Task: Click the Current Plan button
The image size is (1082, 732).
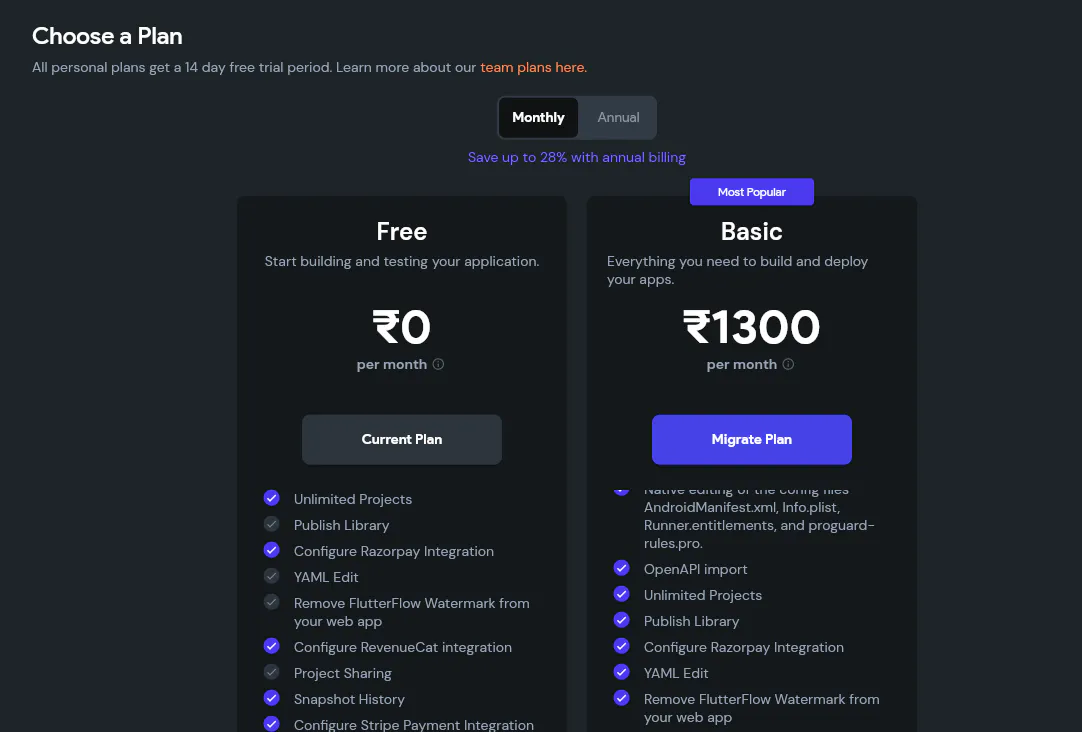Action: [x=402, y=439]
